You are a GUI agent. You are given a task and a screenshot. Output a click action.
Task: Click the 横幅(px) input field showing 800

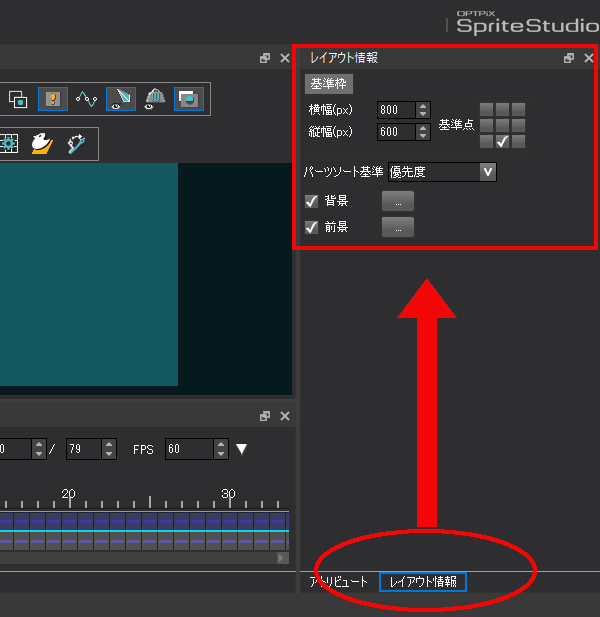[x=396, y=110]
